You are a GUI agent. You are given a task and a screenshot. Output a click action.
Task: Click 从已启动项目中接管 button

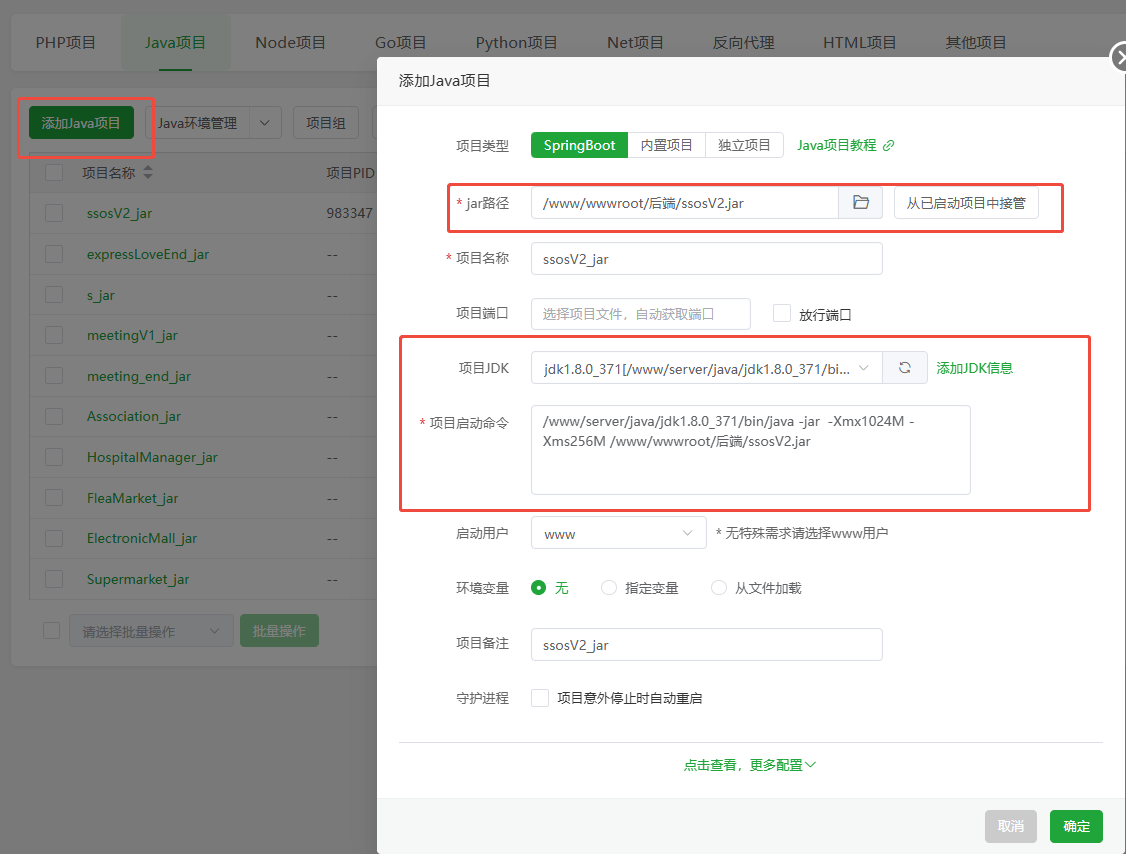tap(966, 203)
